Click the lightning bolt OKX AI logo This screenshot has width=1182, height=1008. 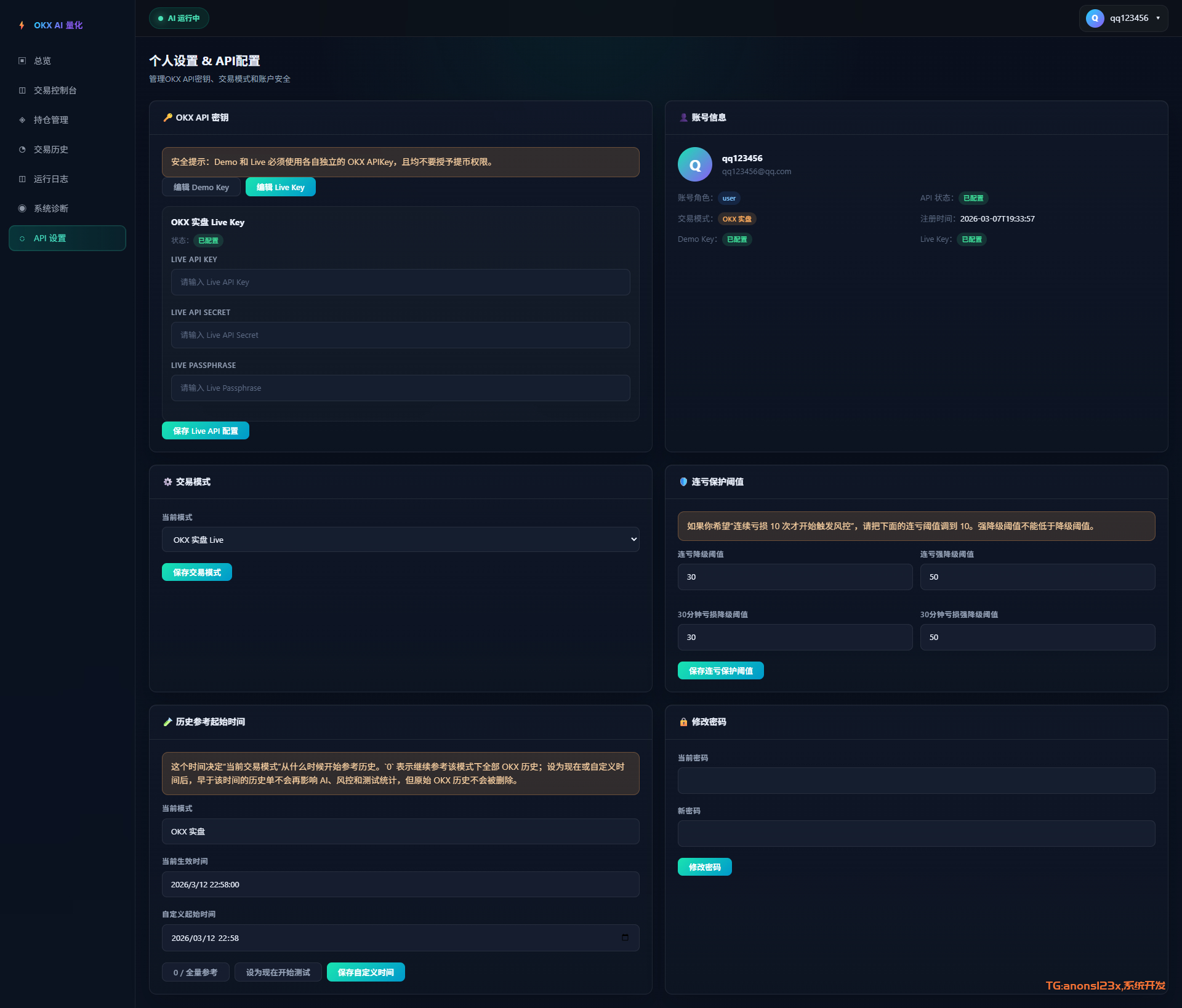point(22,25)
